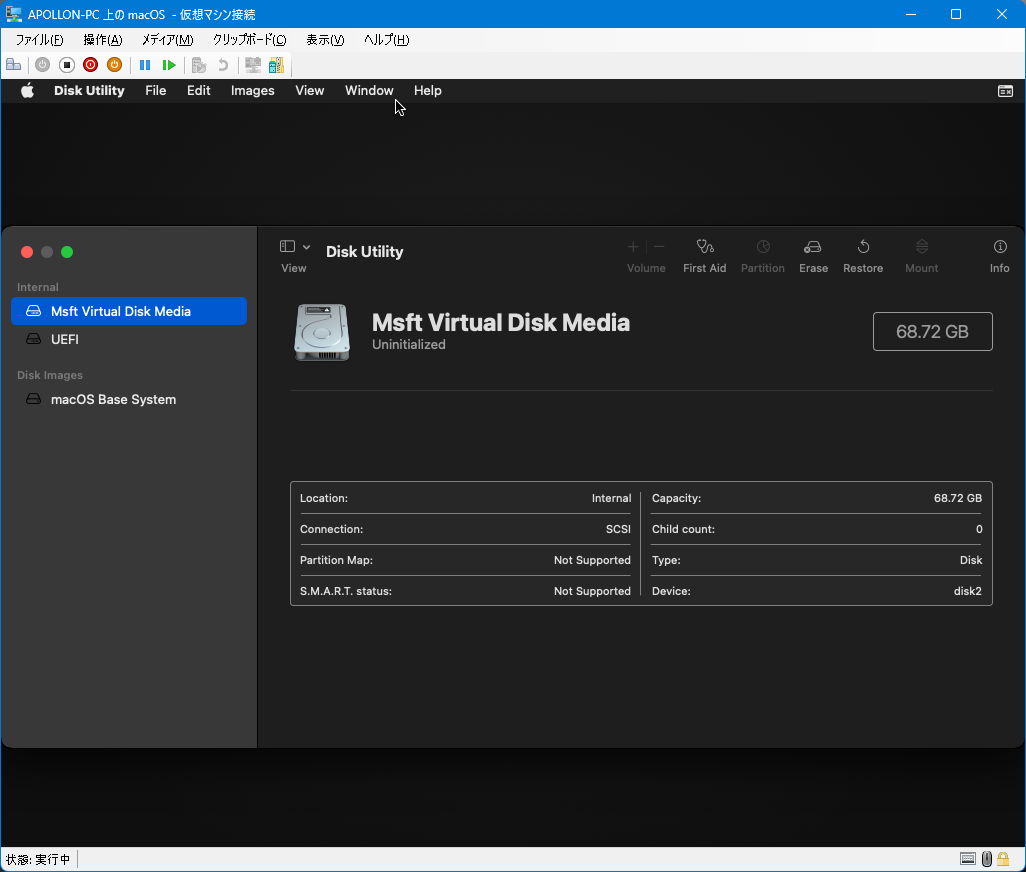The height and width of the screenshot is (872, 1026).
Task: Click the Disk Images section header
Action: click(x=50, y=375)
